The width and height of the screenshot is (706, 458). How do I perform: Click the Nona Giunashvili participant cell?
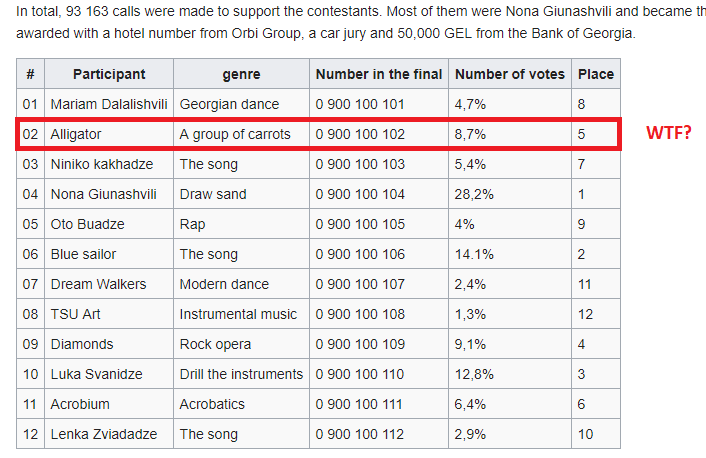coord(109,194)
